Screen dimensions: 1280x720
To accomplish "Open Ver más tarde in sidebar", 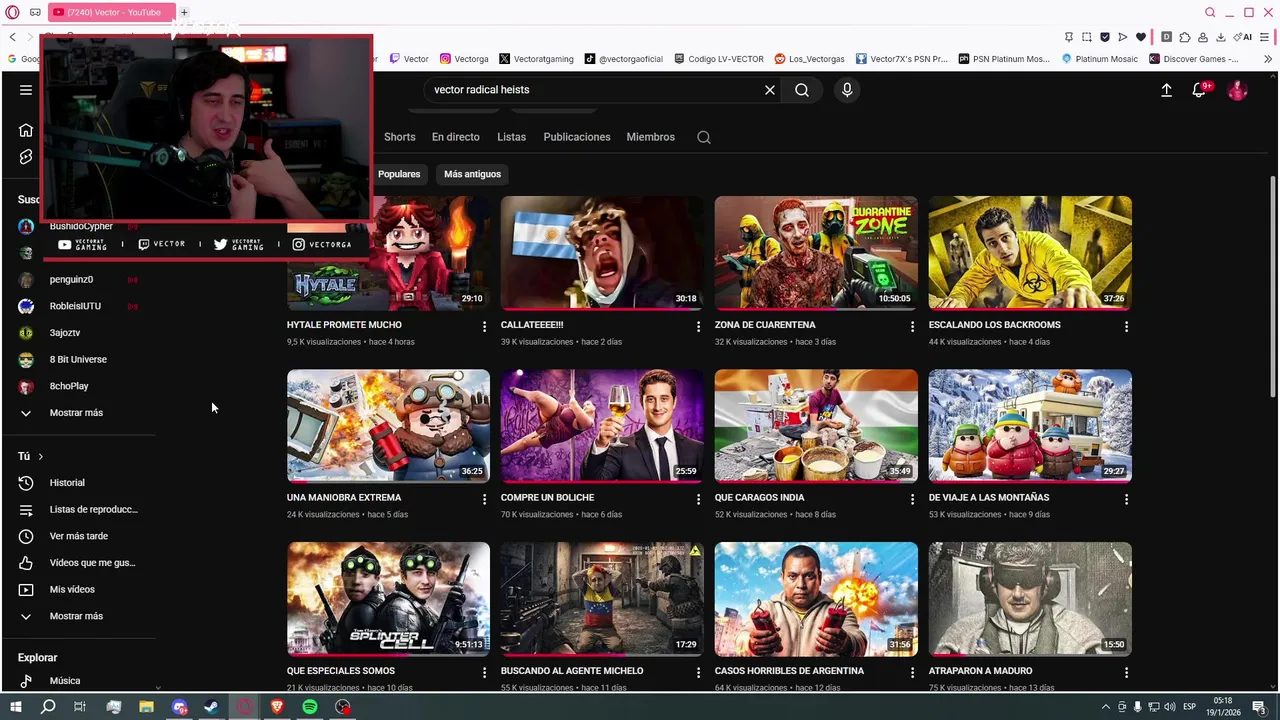I will pos(78,536).
